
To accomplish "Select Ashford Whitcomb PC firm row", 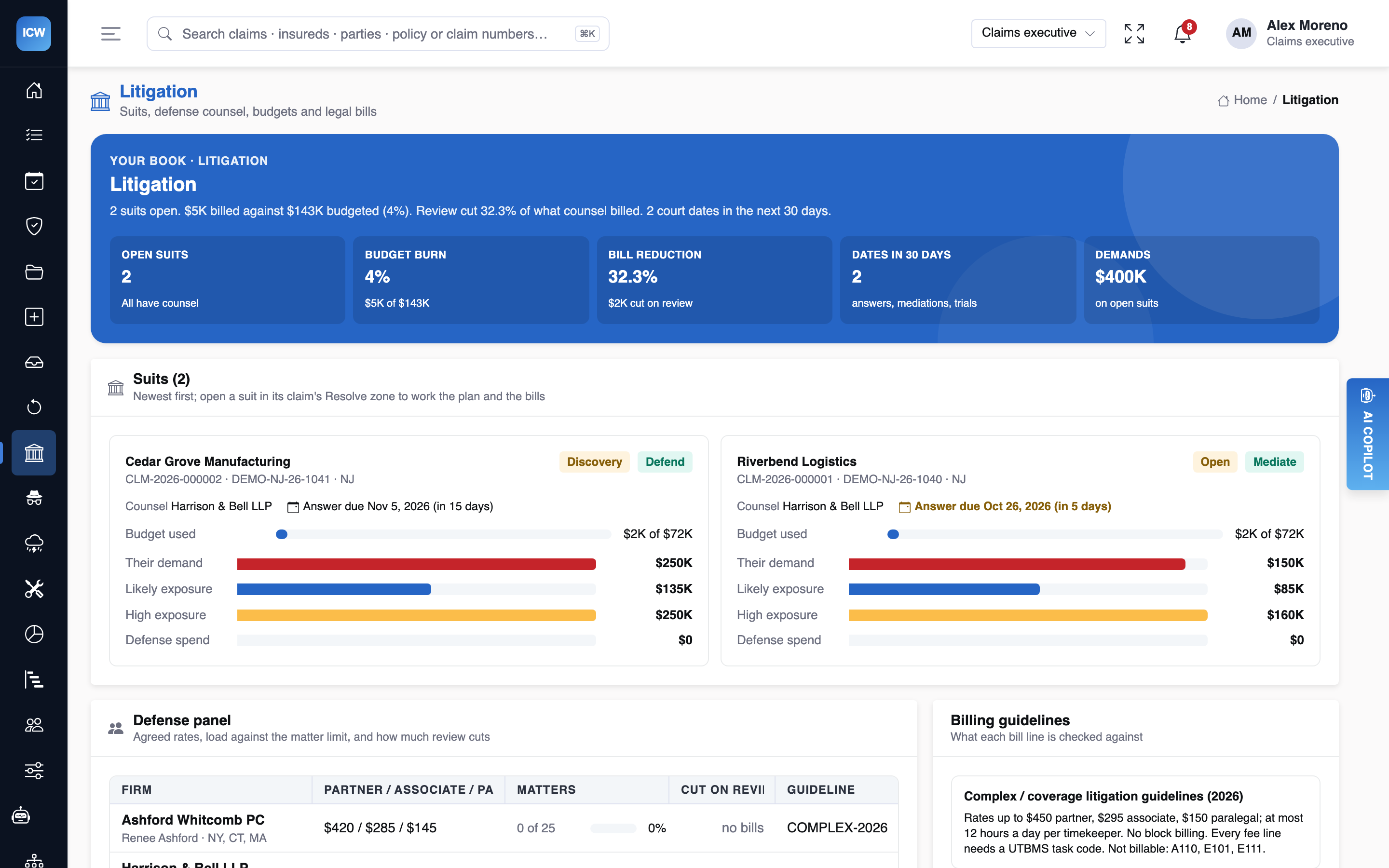I will [504, 828].
